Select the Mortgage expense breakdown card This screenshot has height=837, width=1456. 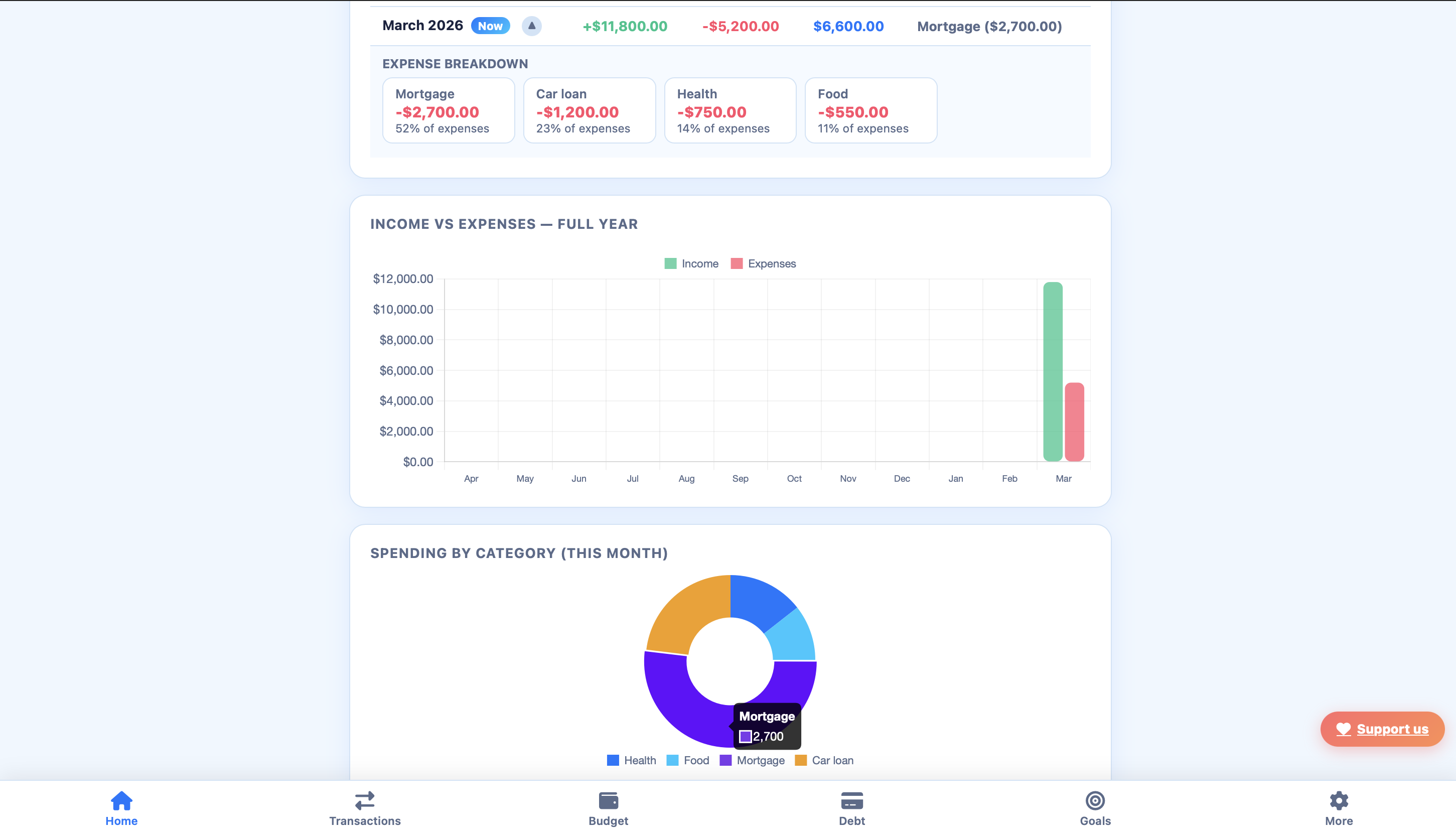448,110
